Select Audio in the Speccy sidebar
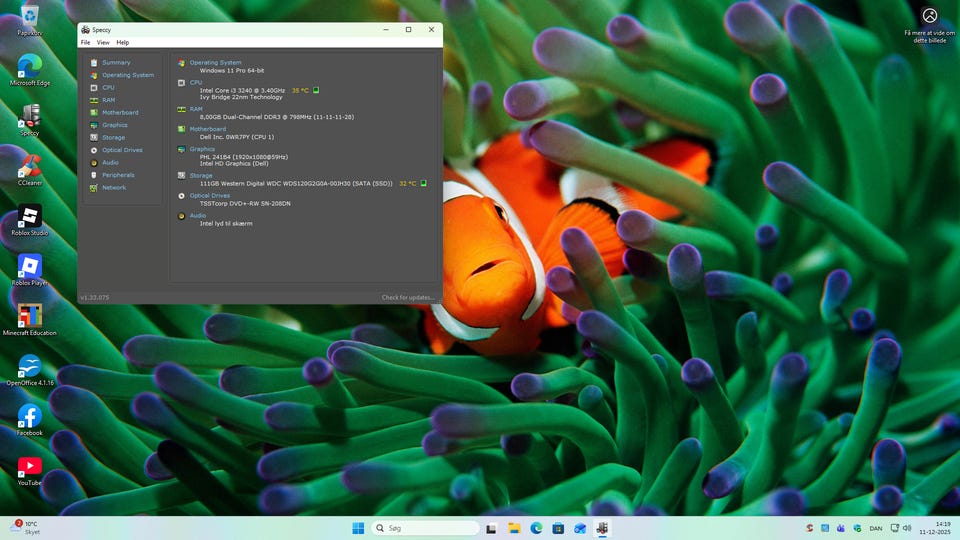The width and height of the screenshot is (960, 540). pyautogui.click(x=110, y=162)
